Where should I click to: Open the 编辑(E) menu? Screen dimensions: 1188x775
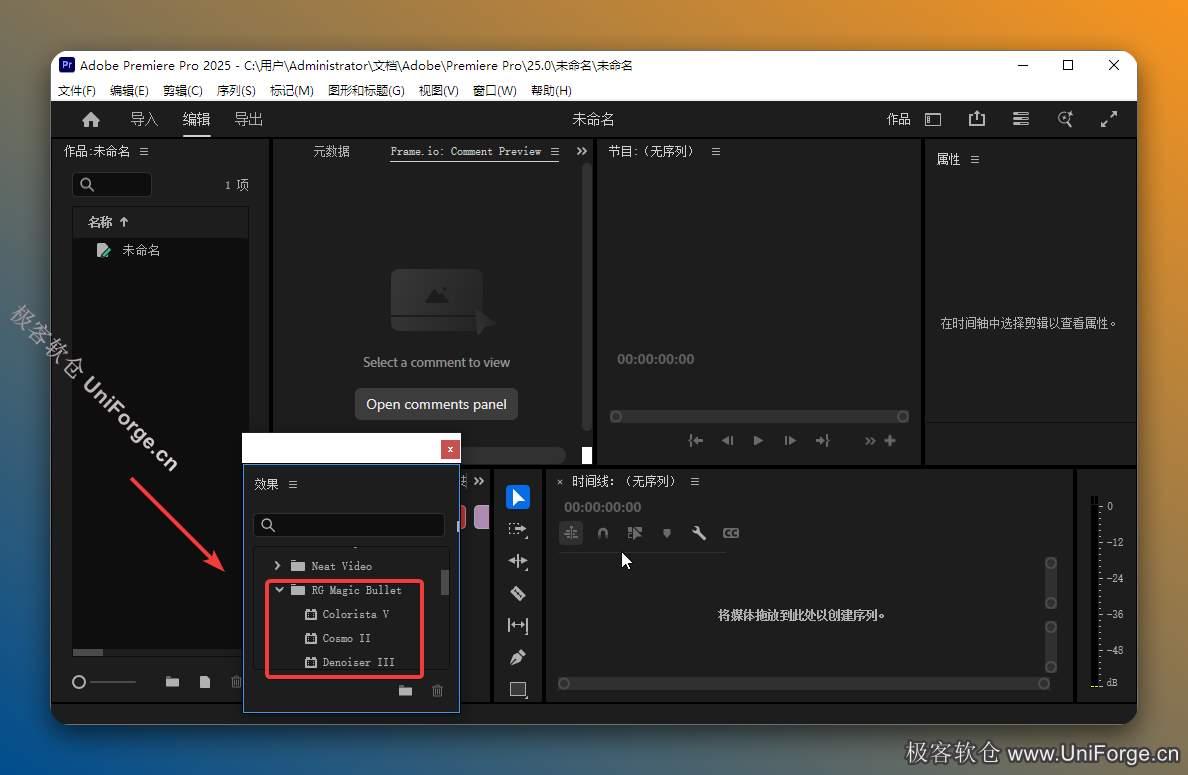pos(129,90)
